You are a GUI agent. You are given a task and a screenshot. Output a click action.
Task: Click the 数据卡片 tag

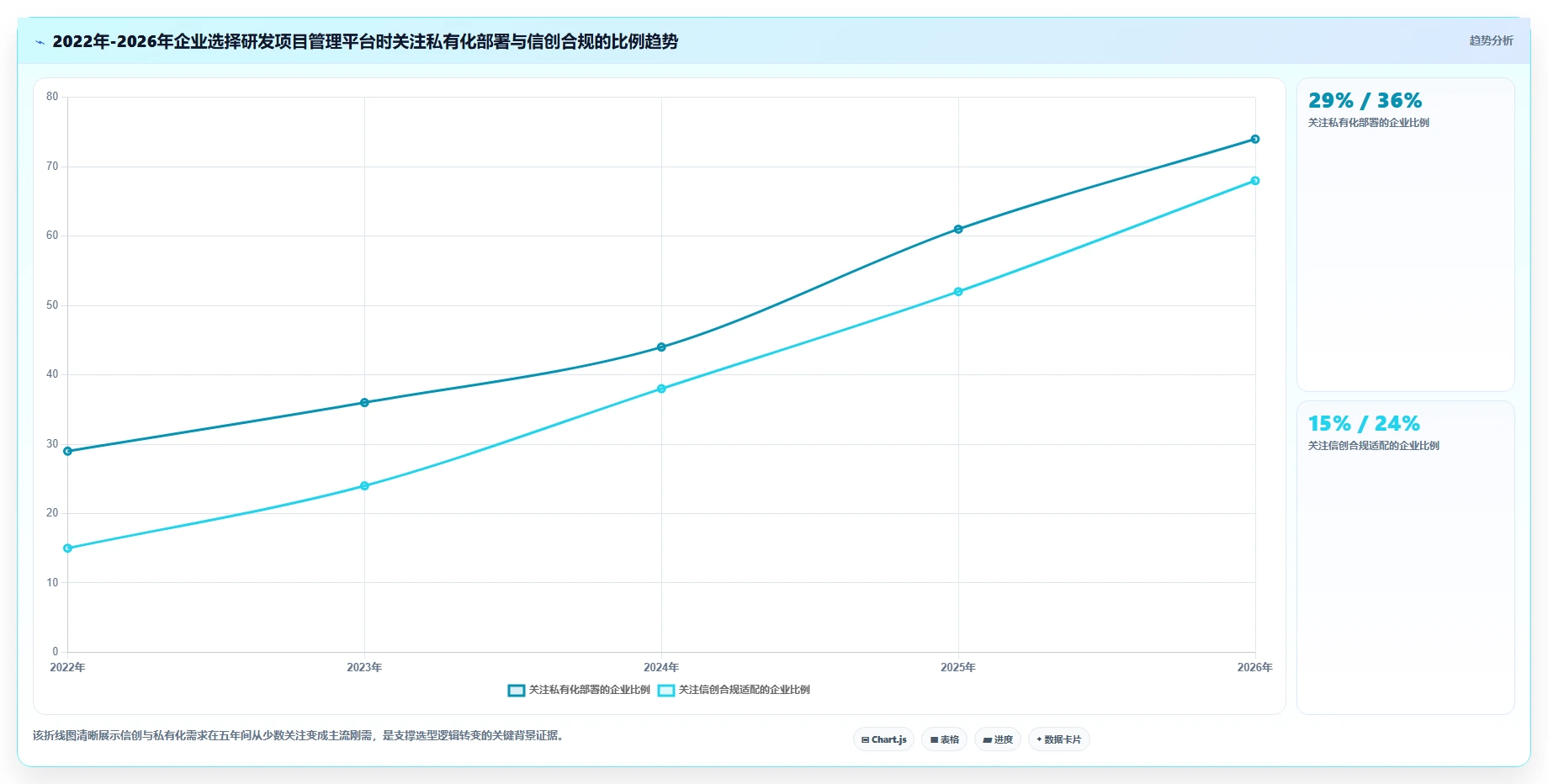pyautogui.click(x=1058, y=739)
